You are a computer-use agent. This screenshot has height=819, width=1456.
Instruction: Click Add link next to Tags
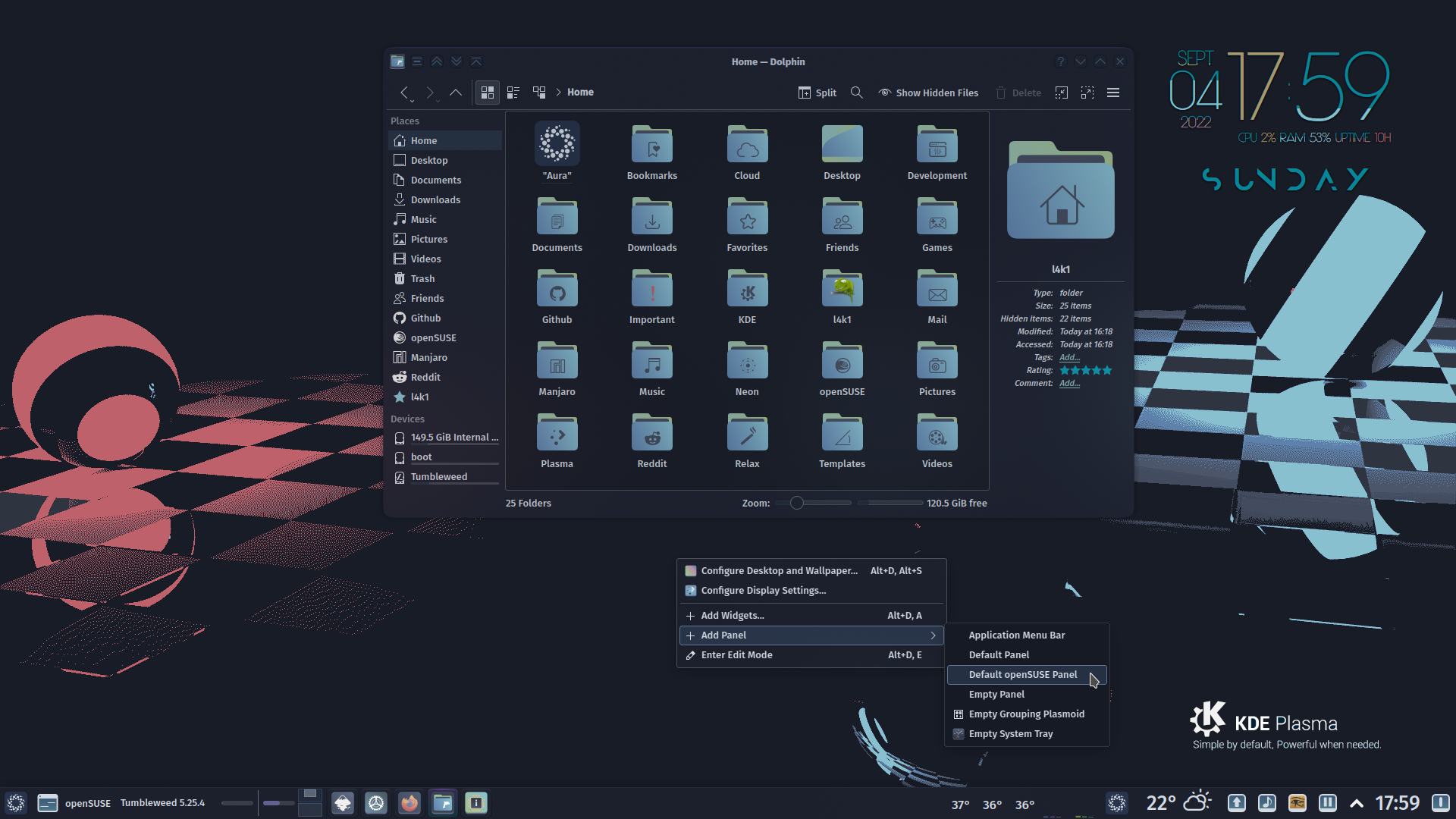[1069, 357]
